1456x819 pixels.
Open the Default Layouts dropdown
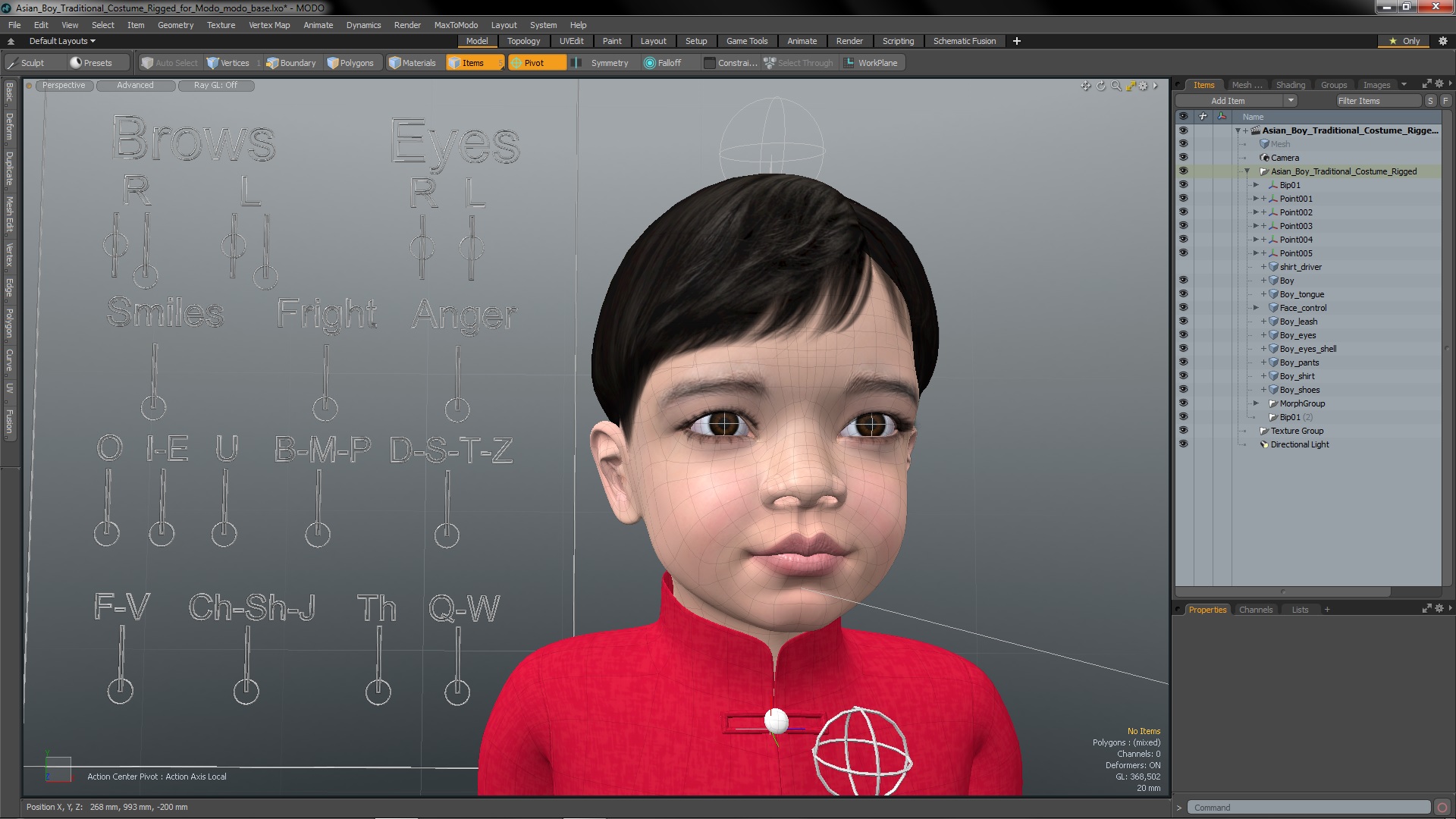tap(62, 41)
